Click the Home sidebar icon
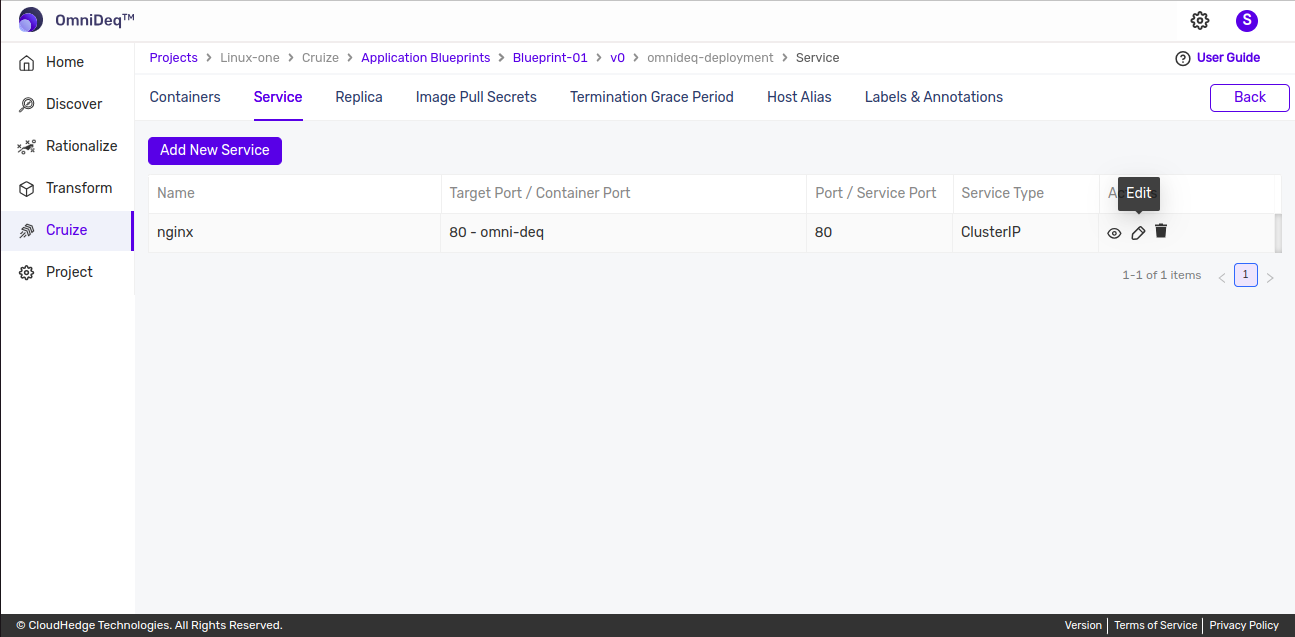Image resolution: width=1295 pixels, height=637 pixels. [x=27, y=62]
